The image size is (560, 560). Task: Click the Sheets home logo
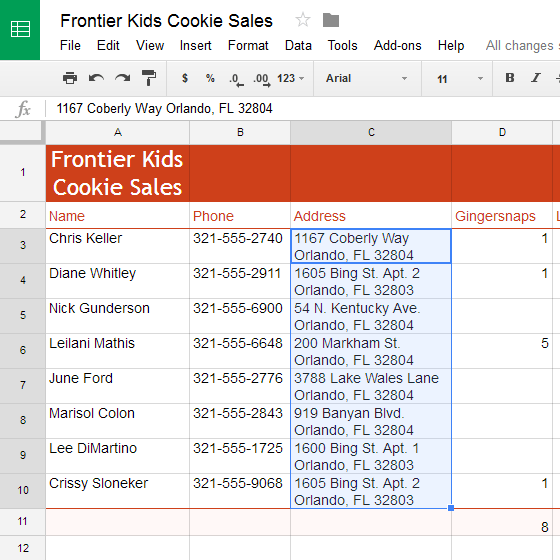[x=20, y=29]
